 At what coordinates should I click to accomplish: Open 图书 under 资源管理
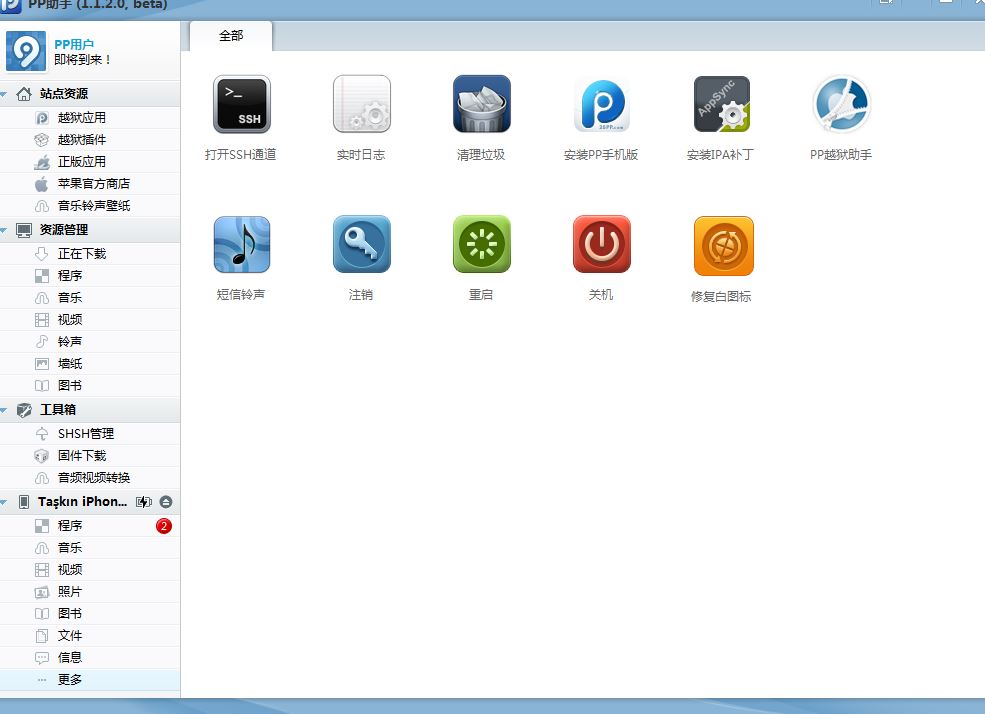click(90, 386)
